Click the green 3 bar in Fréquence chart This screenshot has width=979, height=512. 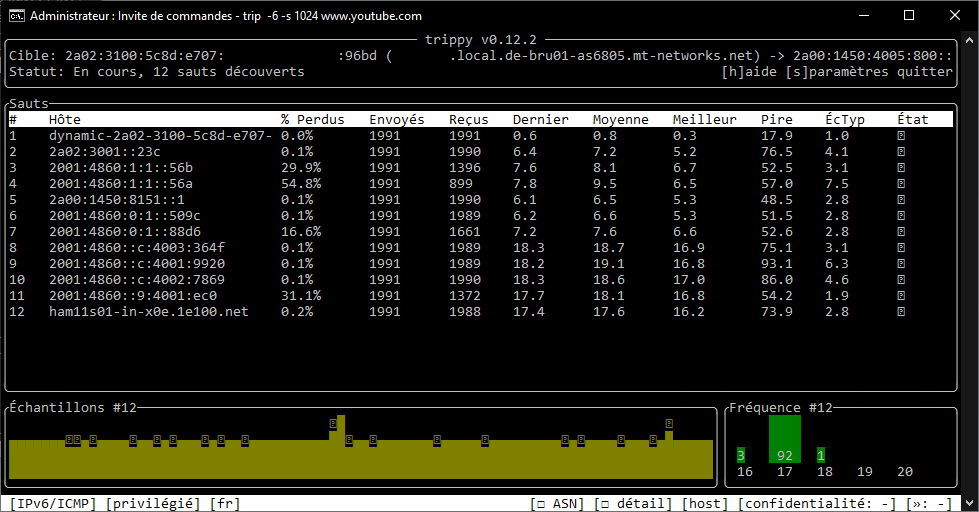click(x=740, y=455)
